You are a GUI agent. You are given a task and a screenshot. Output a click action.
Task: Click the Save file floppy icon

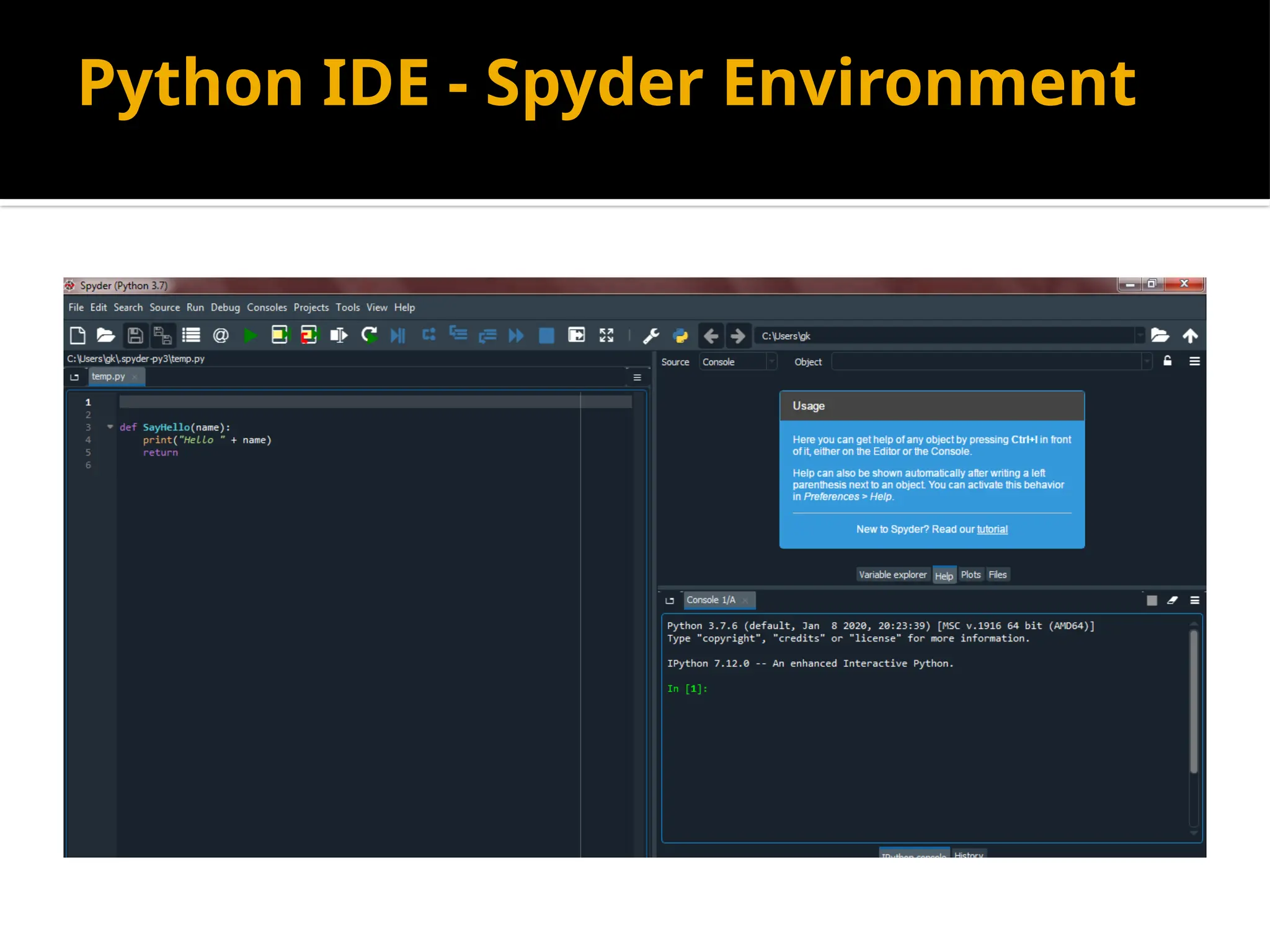pos(135,336)
